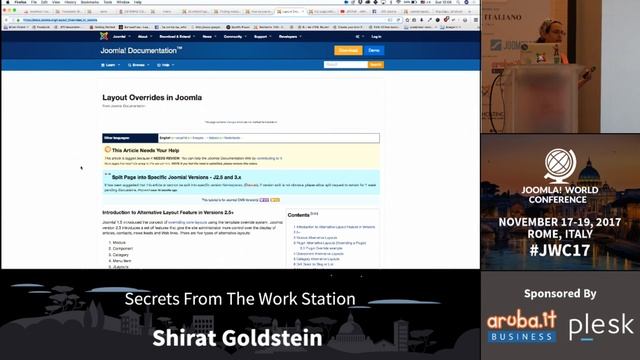640x360 pixels.
Task: Expand the Browse dropdown in the blue bar
Action: tap(139, 65)
